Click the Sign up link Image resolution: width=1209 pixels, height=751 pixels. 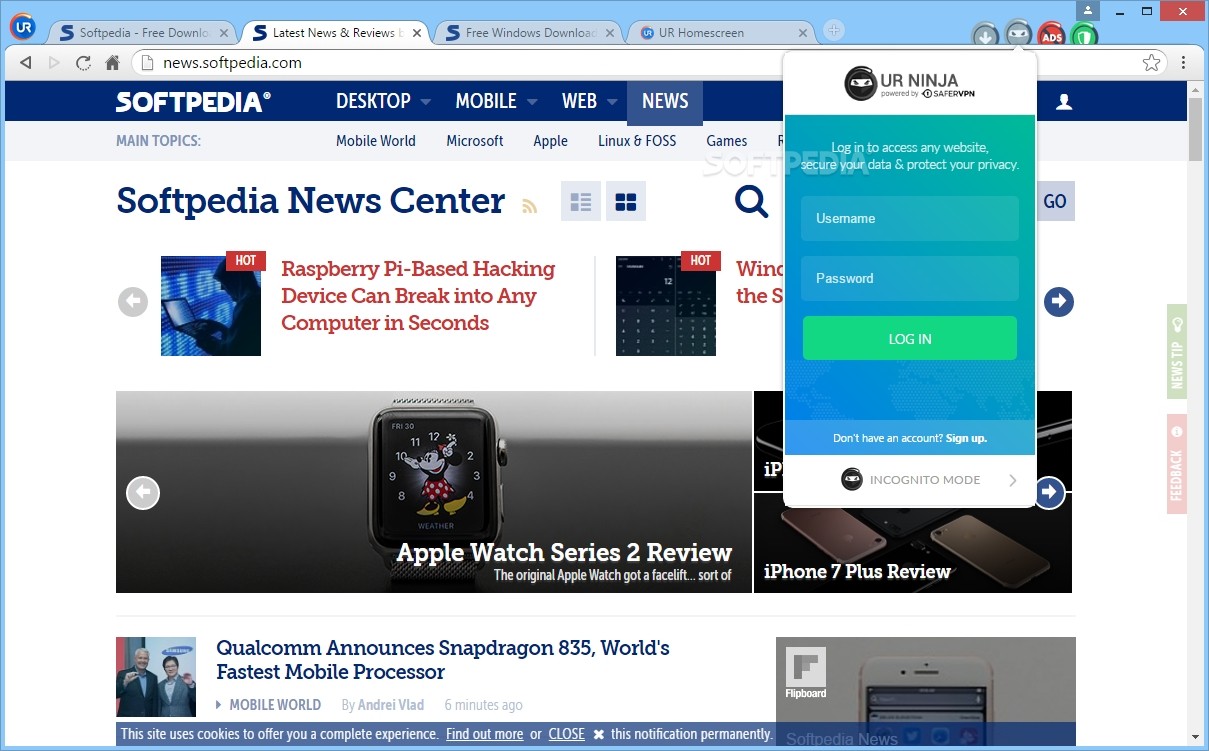click(966, 438)
